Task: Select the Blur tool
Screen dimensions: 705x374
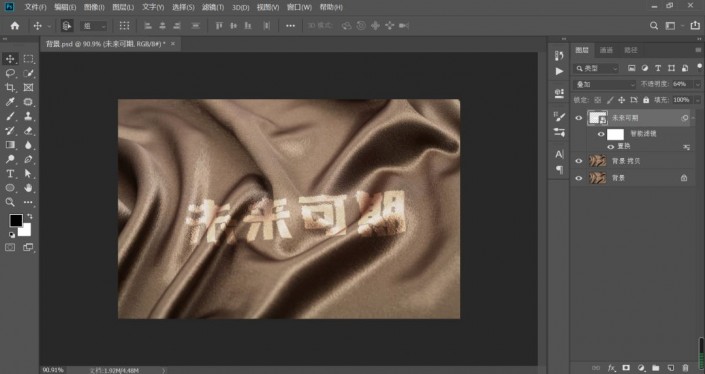Action: point(28,145)
